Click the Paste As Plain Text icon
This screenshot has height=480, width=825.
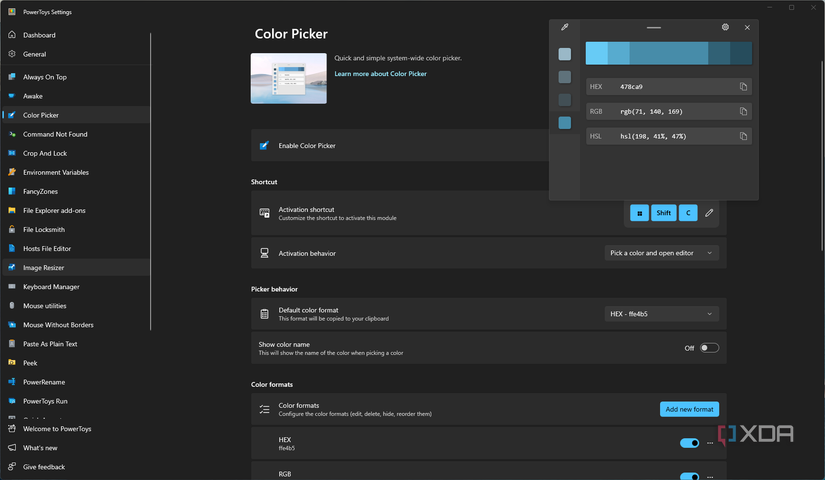(12, 344)
